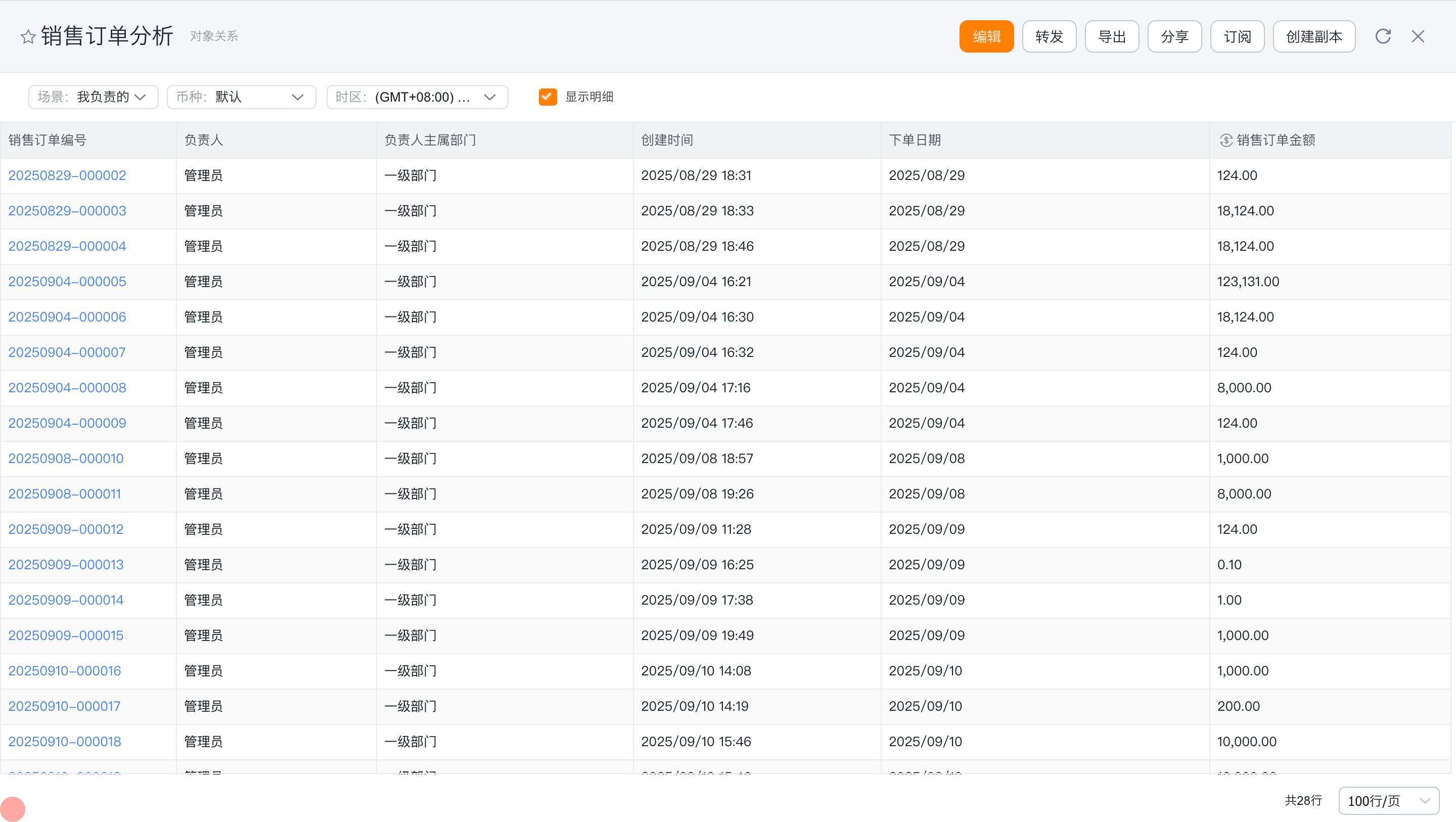Close the report with the X icon
This screenshot has width=1456, height=822.
1418,37
